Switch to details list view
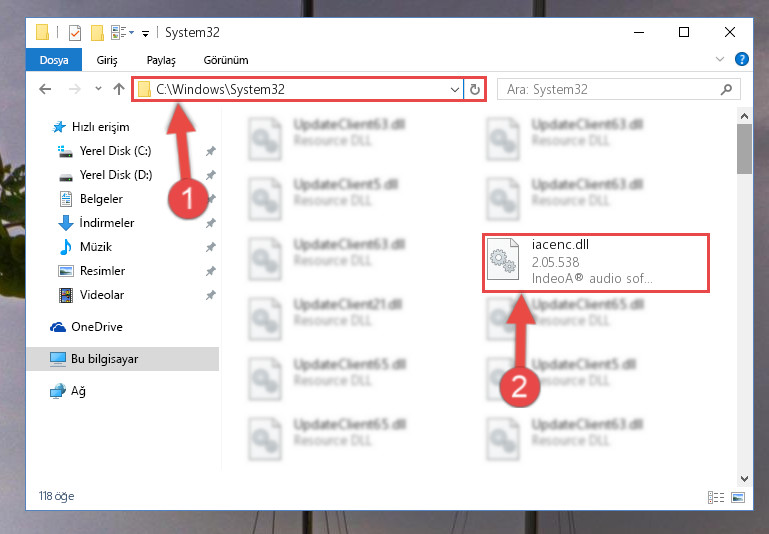Image resolution: width=769 pixels, height=534 pixels. click(716, 497)
